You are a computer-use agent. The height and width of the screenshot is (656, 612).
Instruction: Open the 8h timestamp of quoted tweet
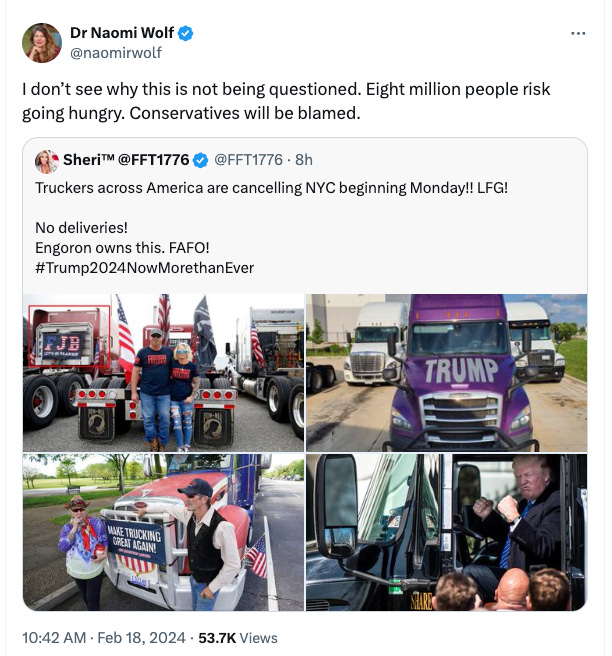(304, 160)
